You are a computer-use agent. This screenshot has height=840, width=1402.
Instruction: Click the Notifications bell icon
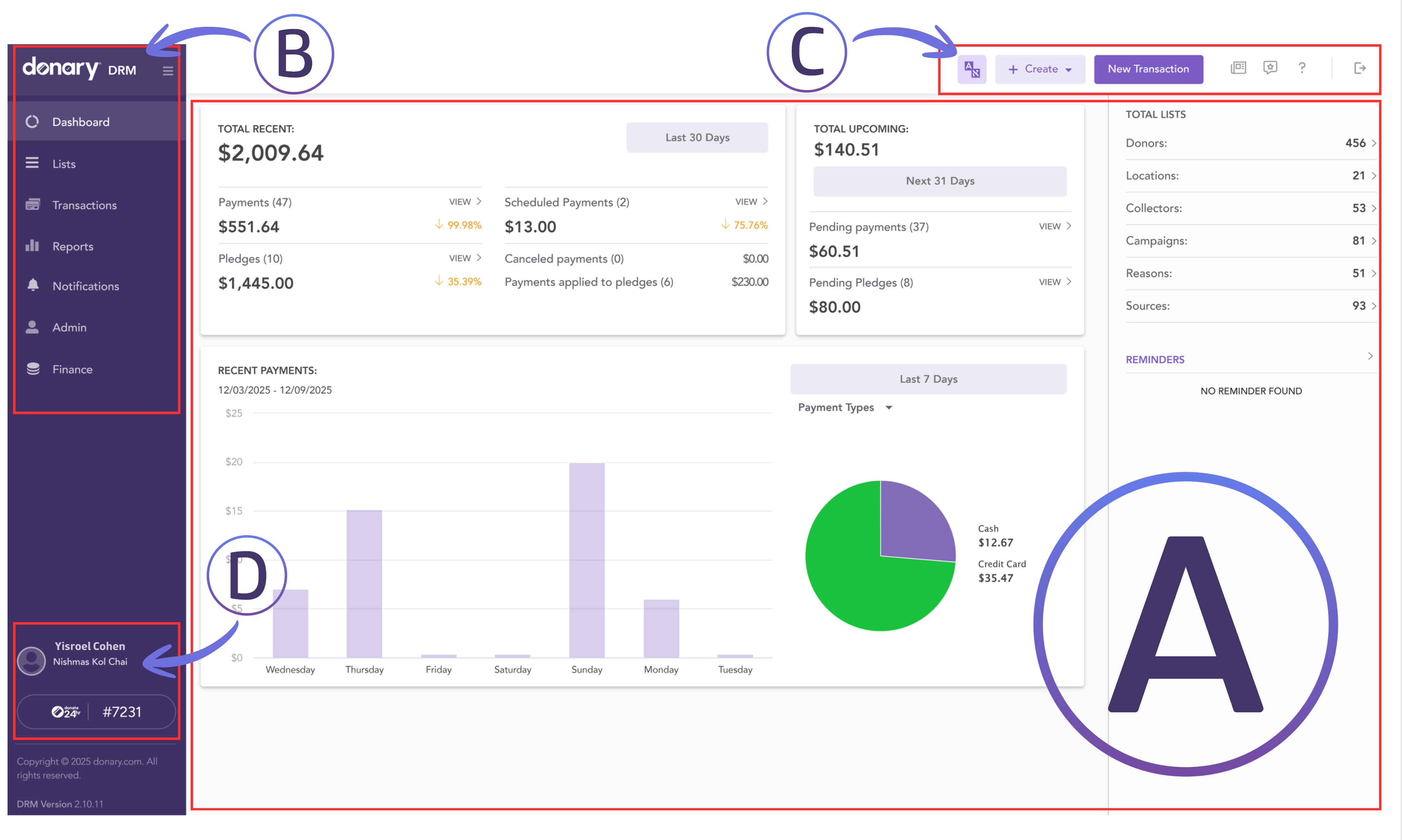tap(33, 285)
